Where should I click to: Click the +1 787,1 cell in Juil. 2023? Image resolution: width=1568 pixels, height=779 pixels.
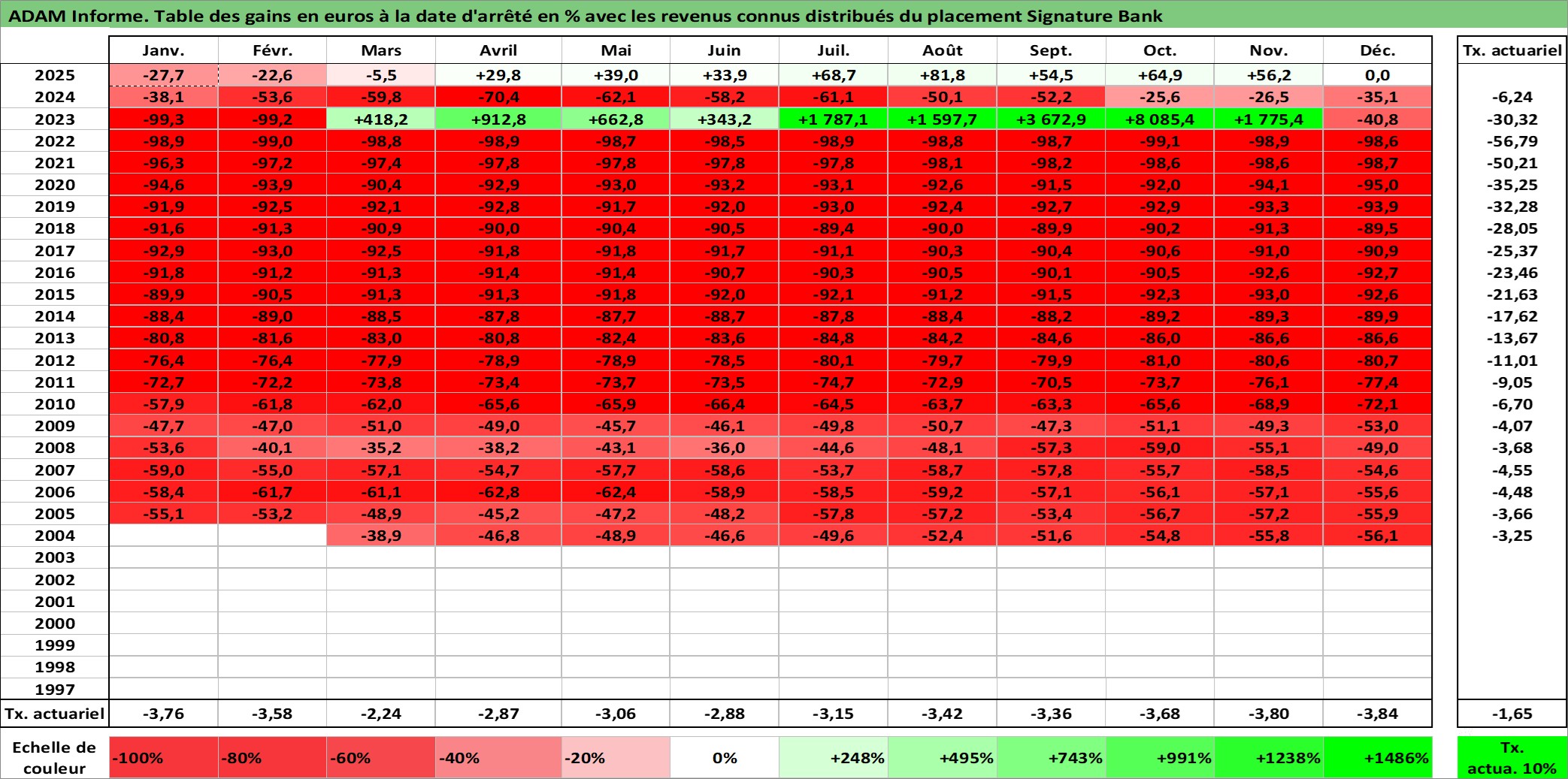point(833,119)
